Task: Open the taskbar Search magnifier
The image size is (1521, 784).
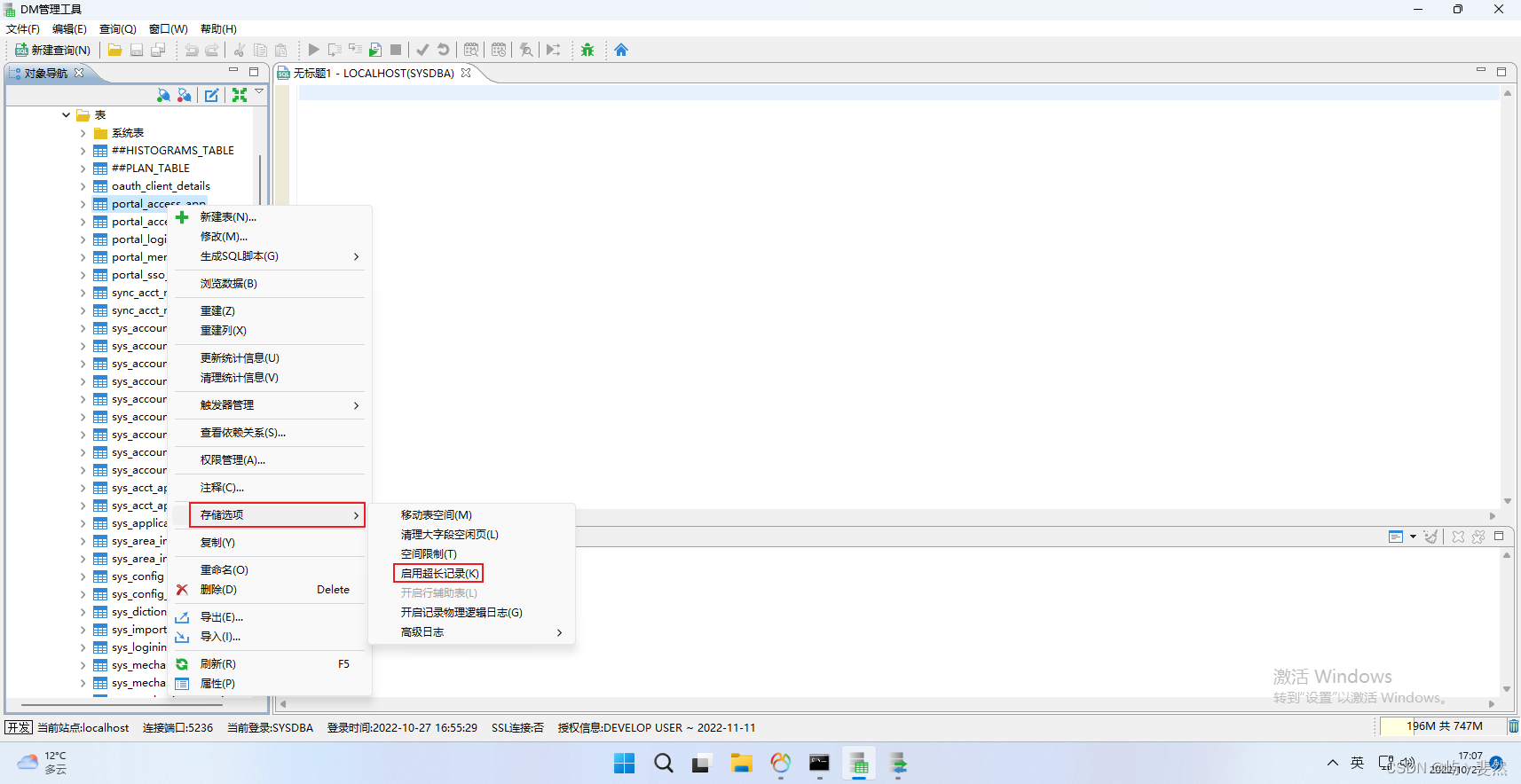Action: coord(663,764)
